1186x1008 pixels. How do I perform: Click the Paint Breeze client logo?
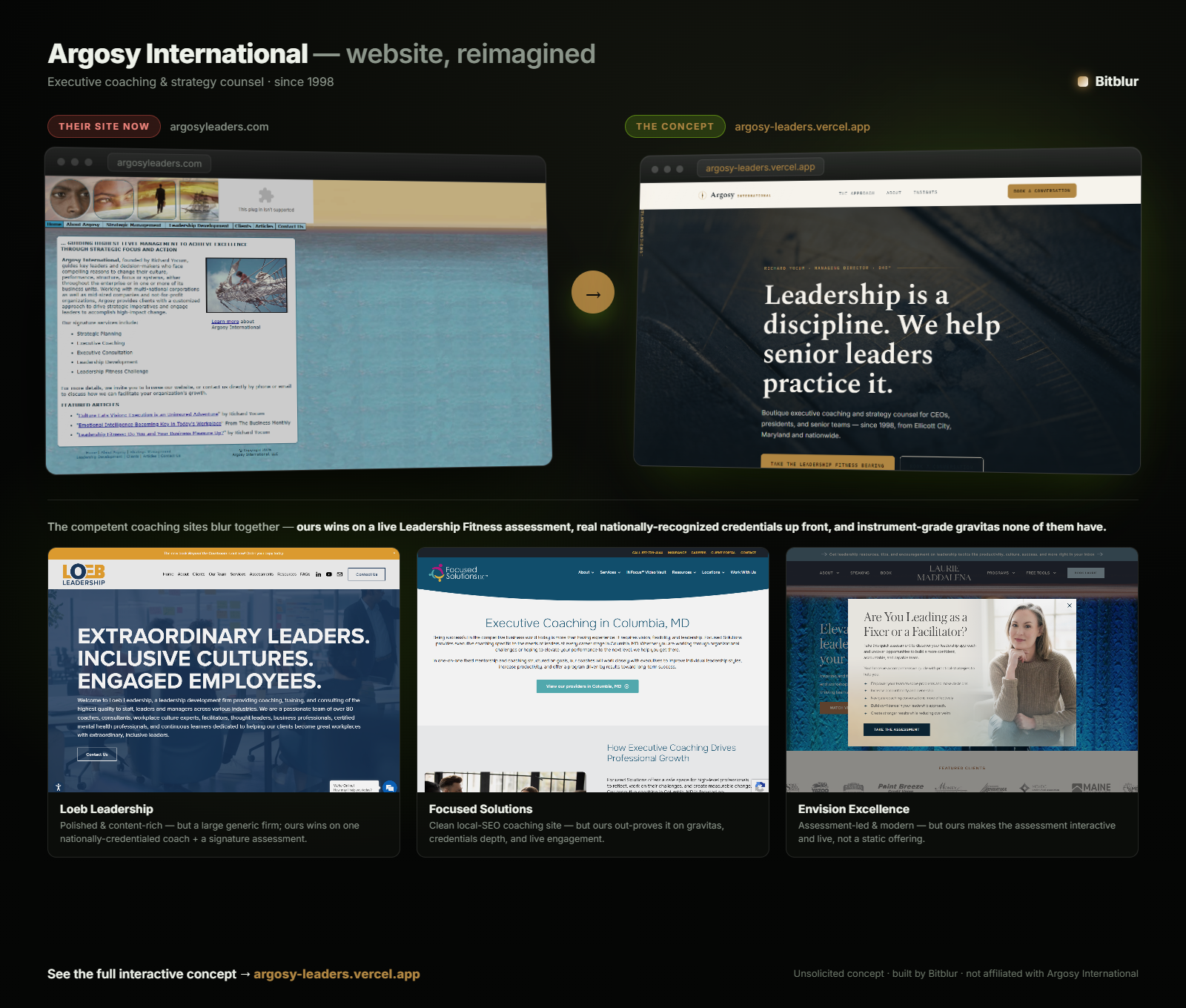tap(901, 787)
